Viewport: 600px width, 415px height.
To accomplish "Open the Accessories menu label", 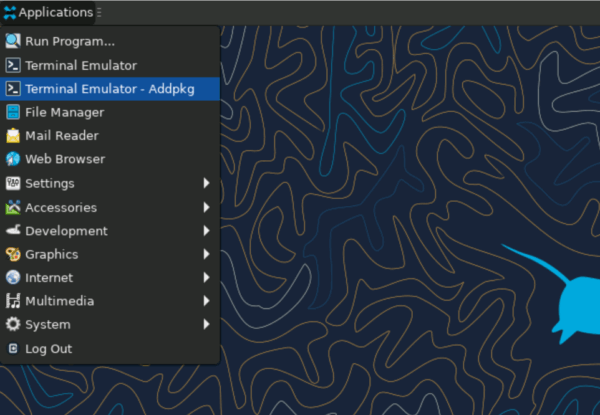I will coord(61,207).
